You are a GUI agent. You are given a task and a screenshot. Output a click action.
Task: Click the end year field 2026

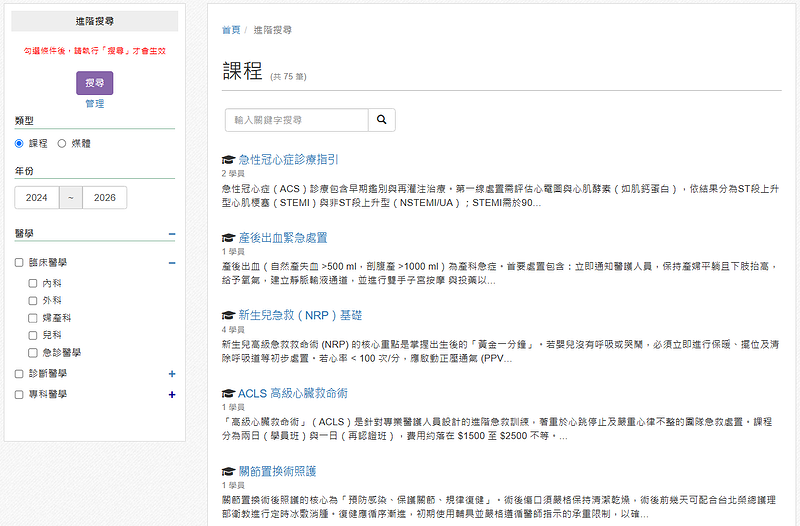105,197
